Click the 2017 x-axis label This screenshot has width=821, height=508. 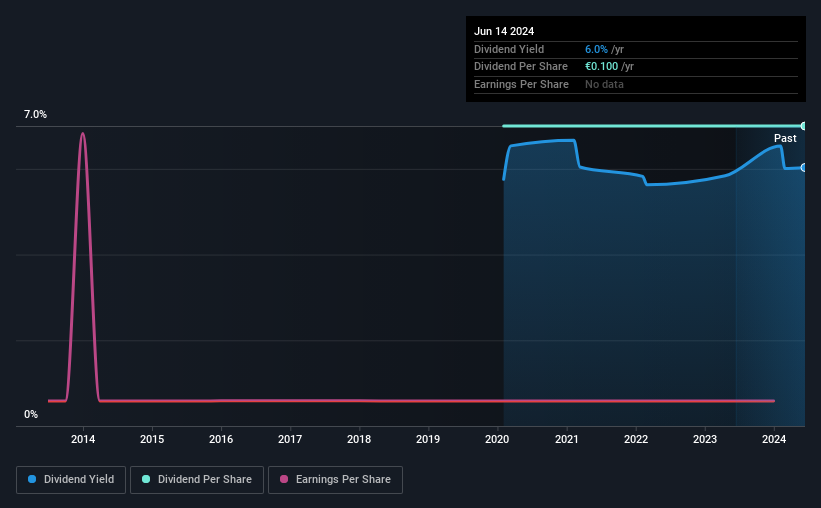tap(290, 439)
